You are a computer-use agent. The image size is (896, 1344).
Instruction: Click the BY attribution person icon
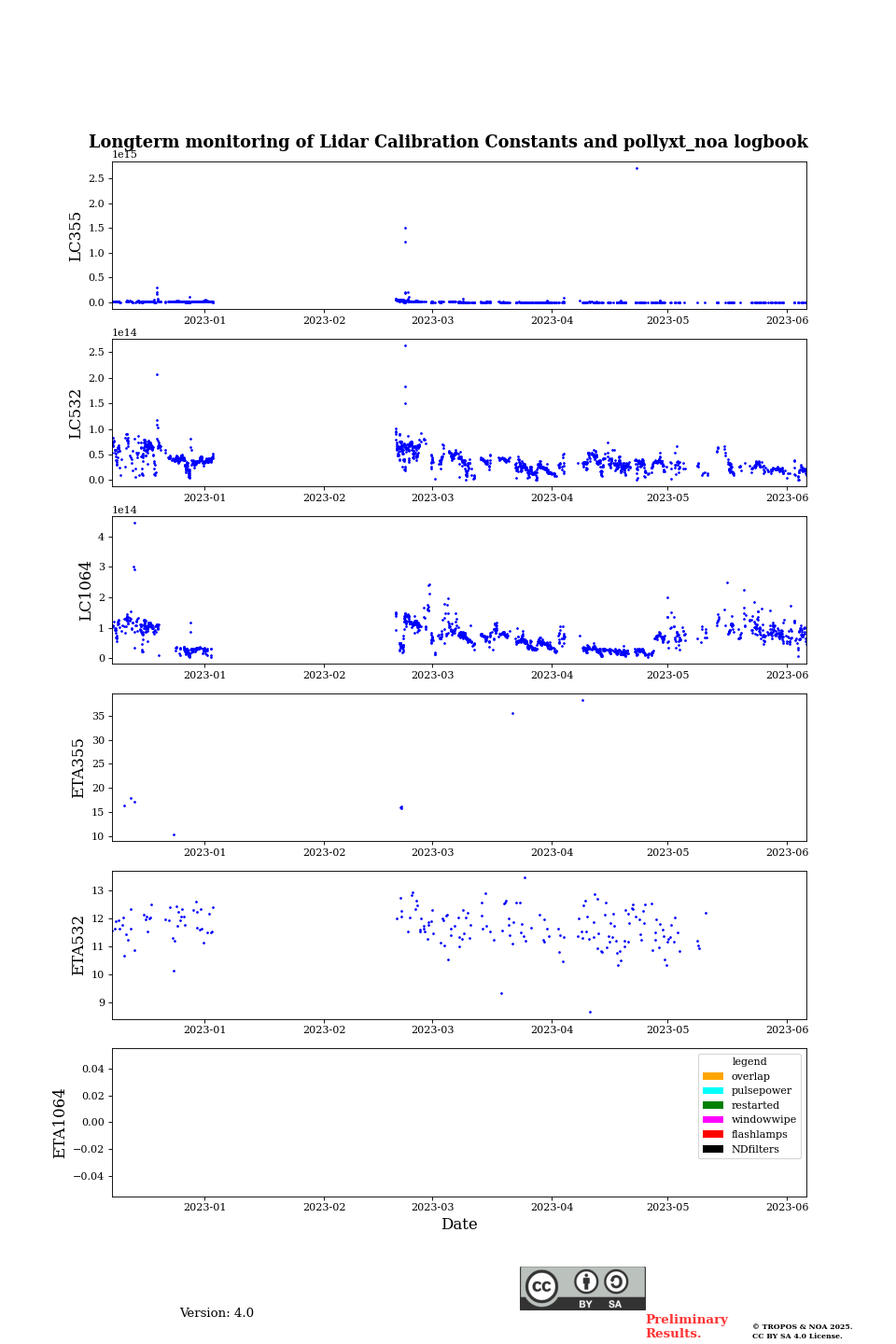tap(586, 1281)
